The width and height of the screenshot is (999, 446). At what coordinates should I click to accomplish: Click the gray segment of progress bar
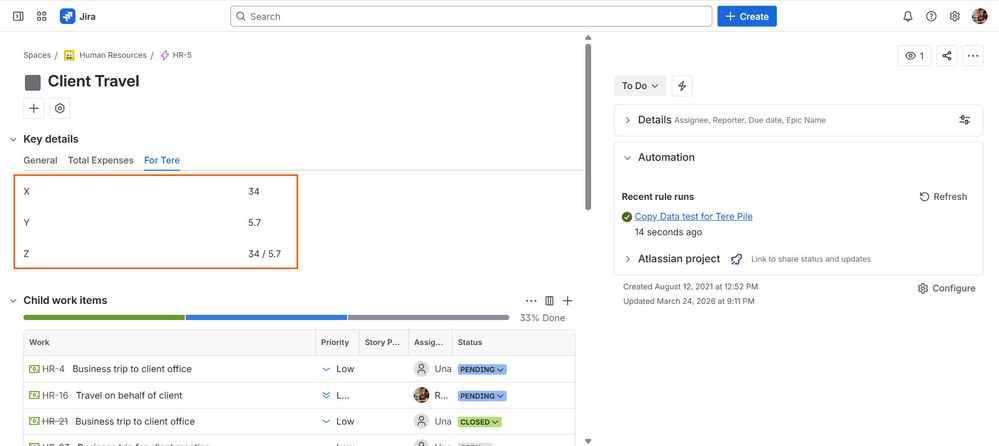coord(428,317)
